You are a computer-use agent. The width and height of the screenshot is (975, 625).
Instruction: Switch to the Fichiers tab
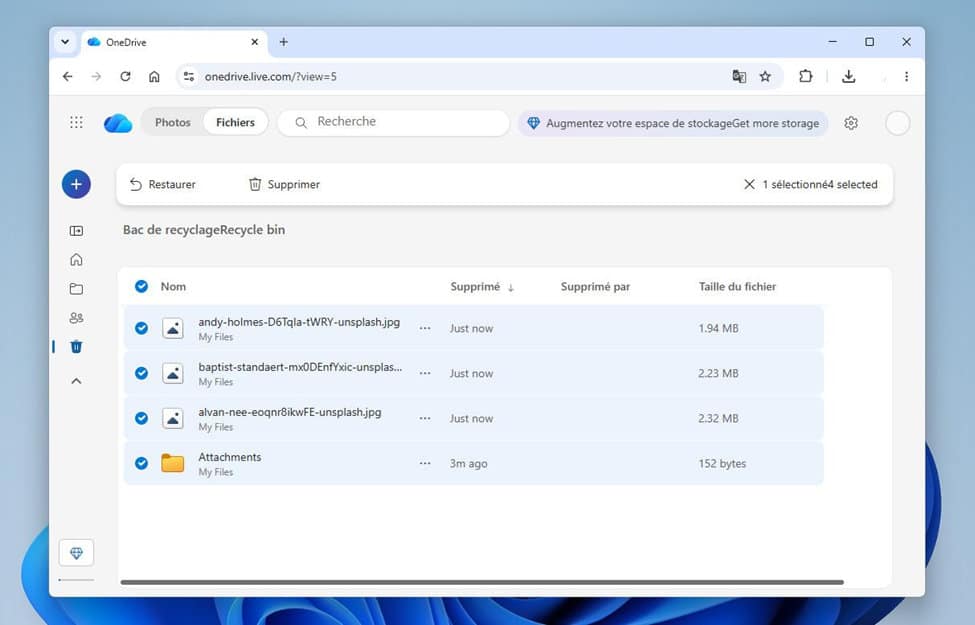coord(235,123)
